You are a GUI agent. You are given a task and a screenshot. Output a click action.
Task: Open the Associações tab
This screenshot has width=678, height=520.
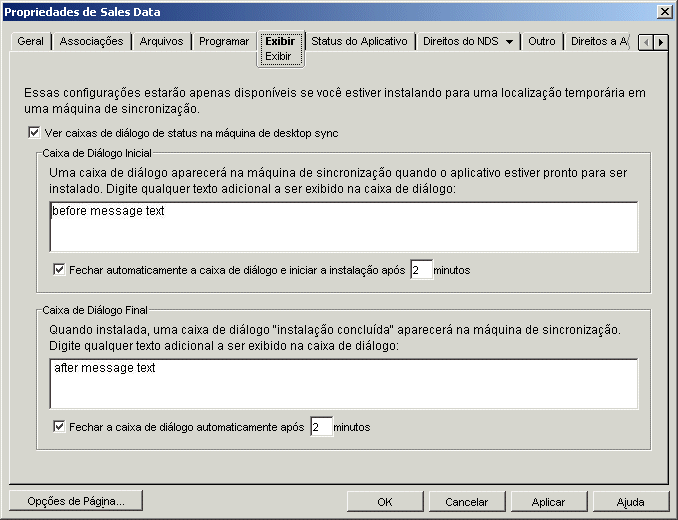point(91,41)
